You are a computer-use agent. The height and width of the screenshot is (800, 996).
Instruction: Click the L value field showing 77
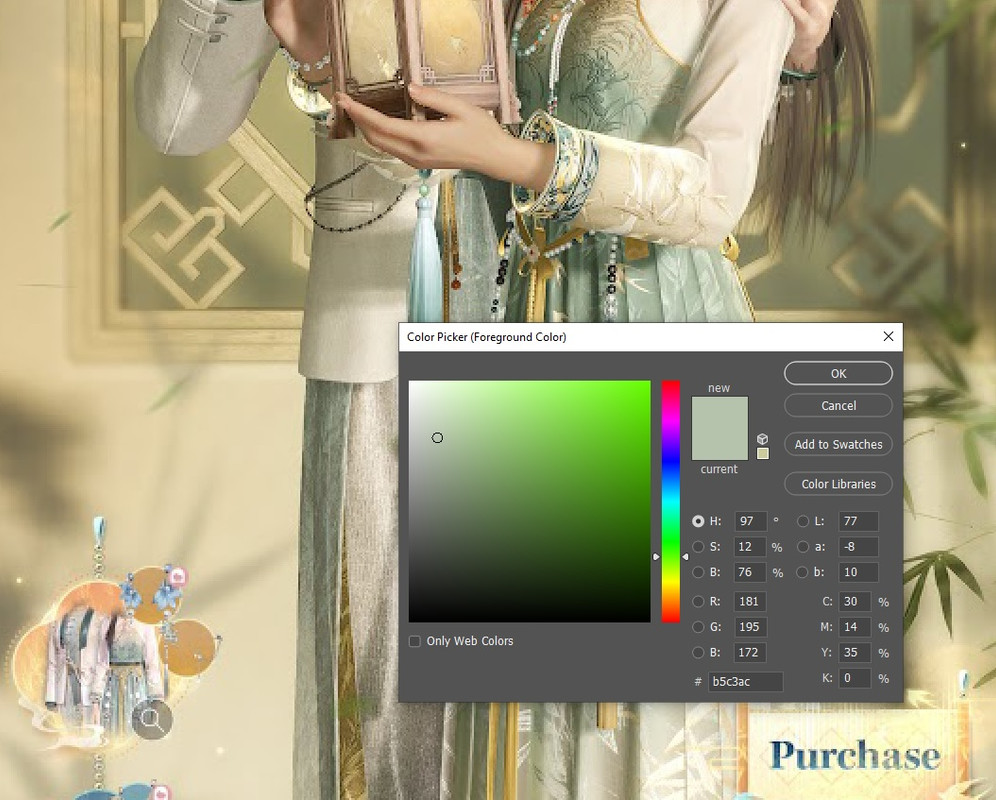[858, 521]
